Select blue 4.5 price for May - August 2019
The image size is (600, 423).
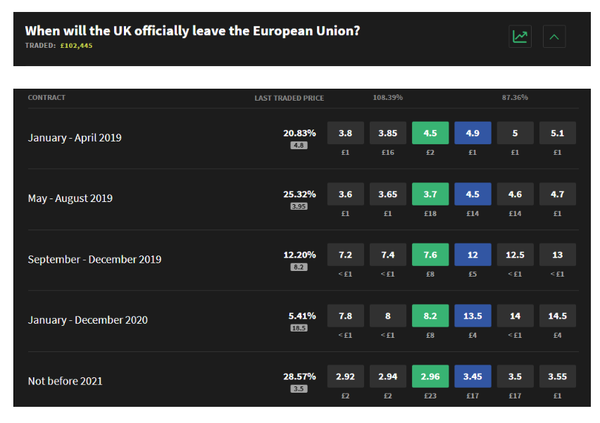tap(473, 193)
